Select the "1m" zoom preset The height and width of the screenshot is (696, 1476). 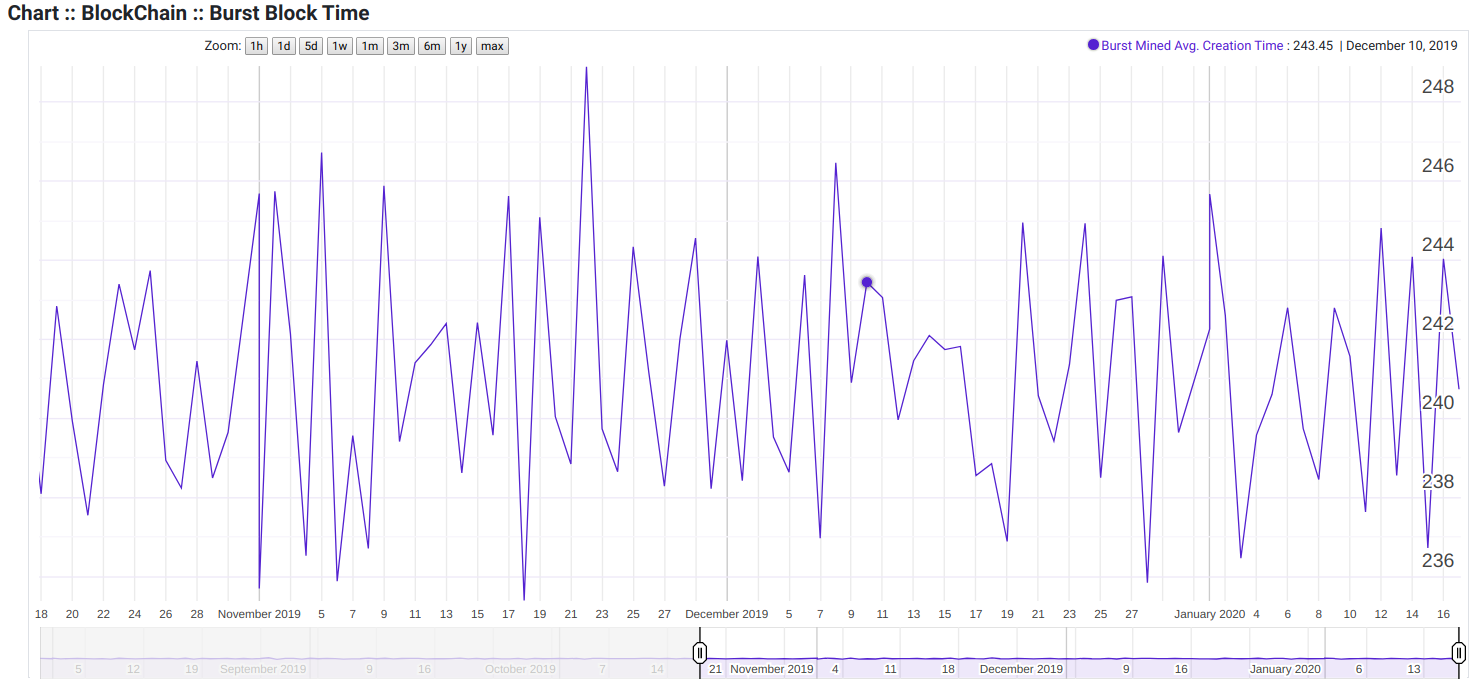369,45
